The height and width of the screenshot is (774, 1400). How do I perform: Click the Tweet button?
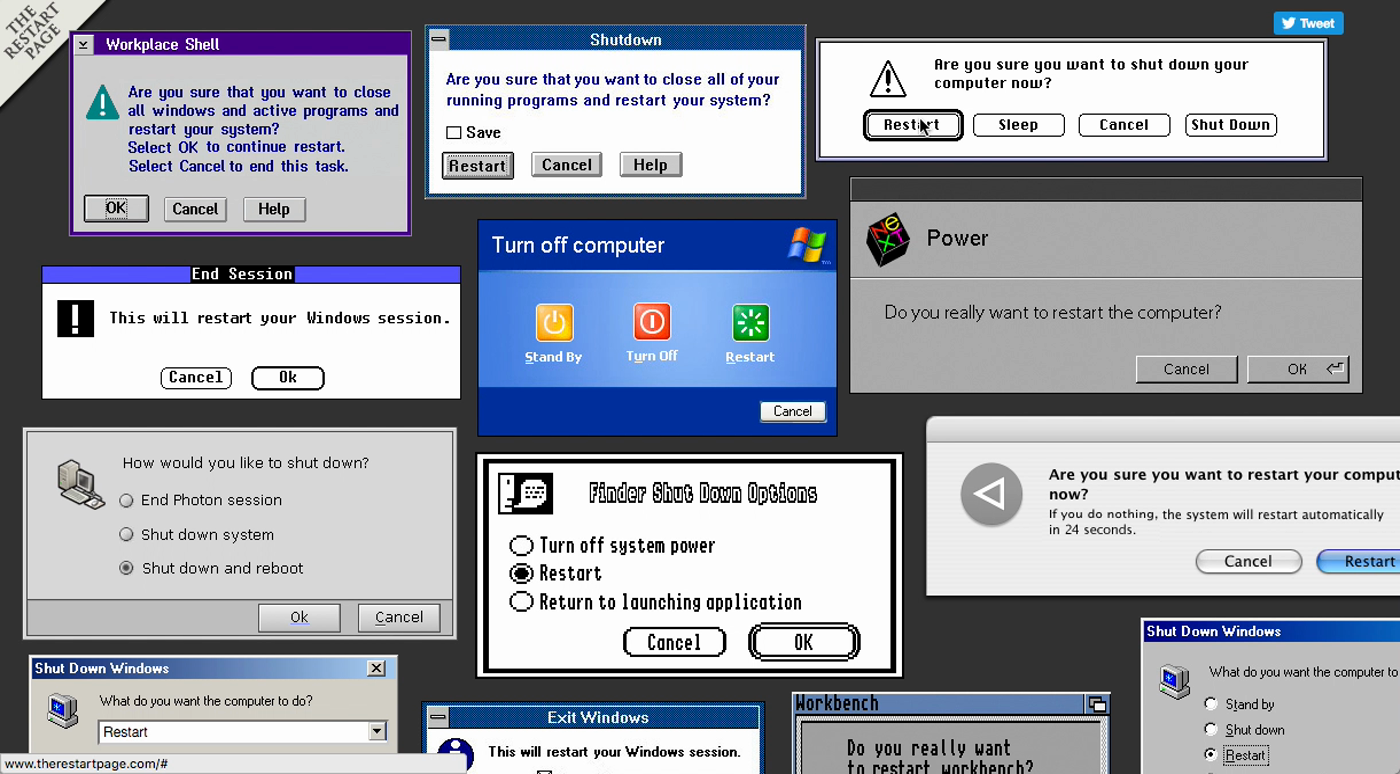[x=1308, y=23]
